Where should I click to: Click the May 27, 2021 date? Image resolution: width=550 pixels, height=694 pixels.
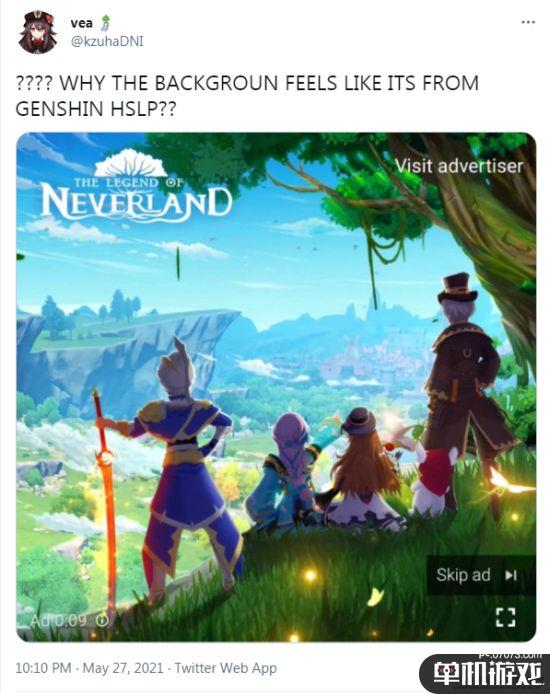(123, 668)
